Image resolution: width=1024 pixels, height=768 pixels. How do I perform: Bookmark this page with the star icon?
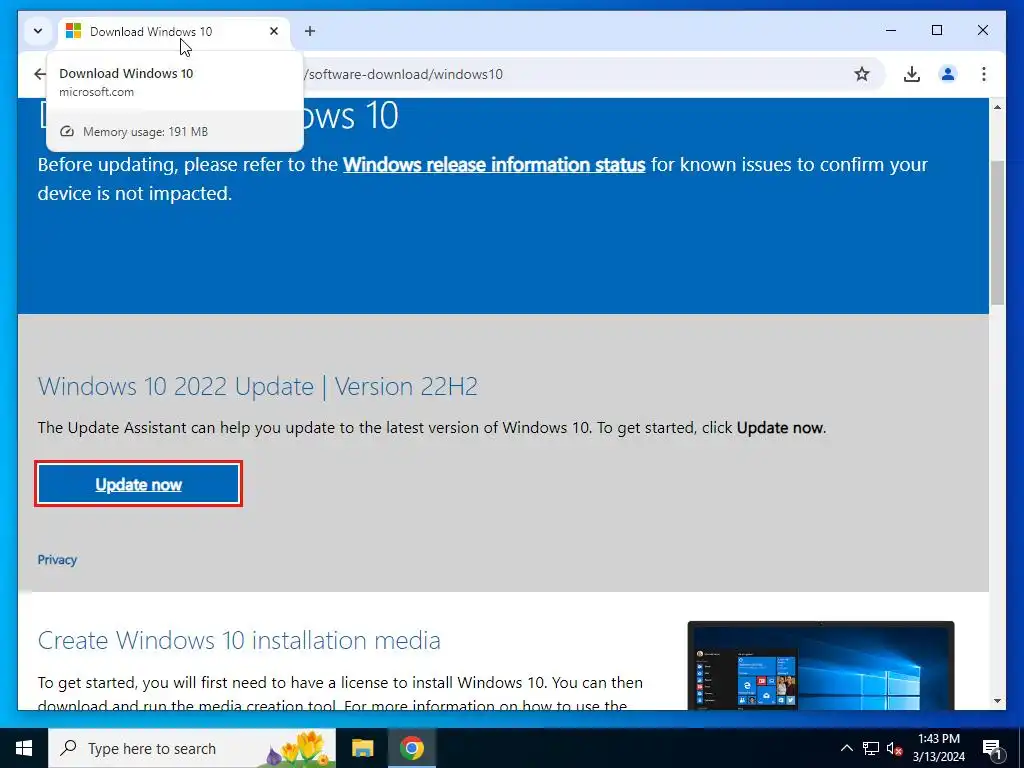(862, 74)
